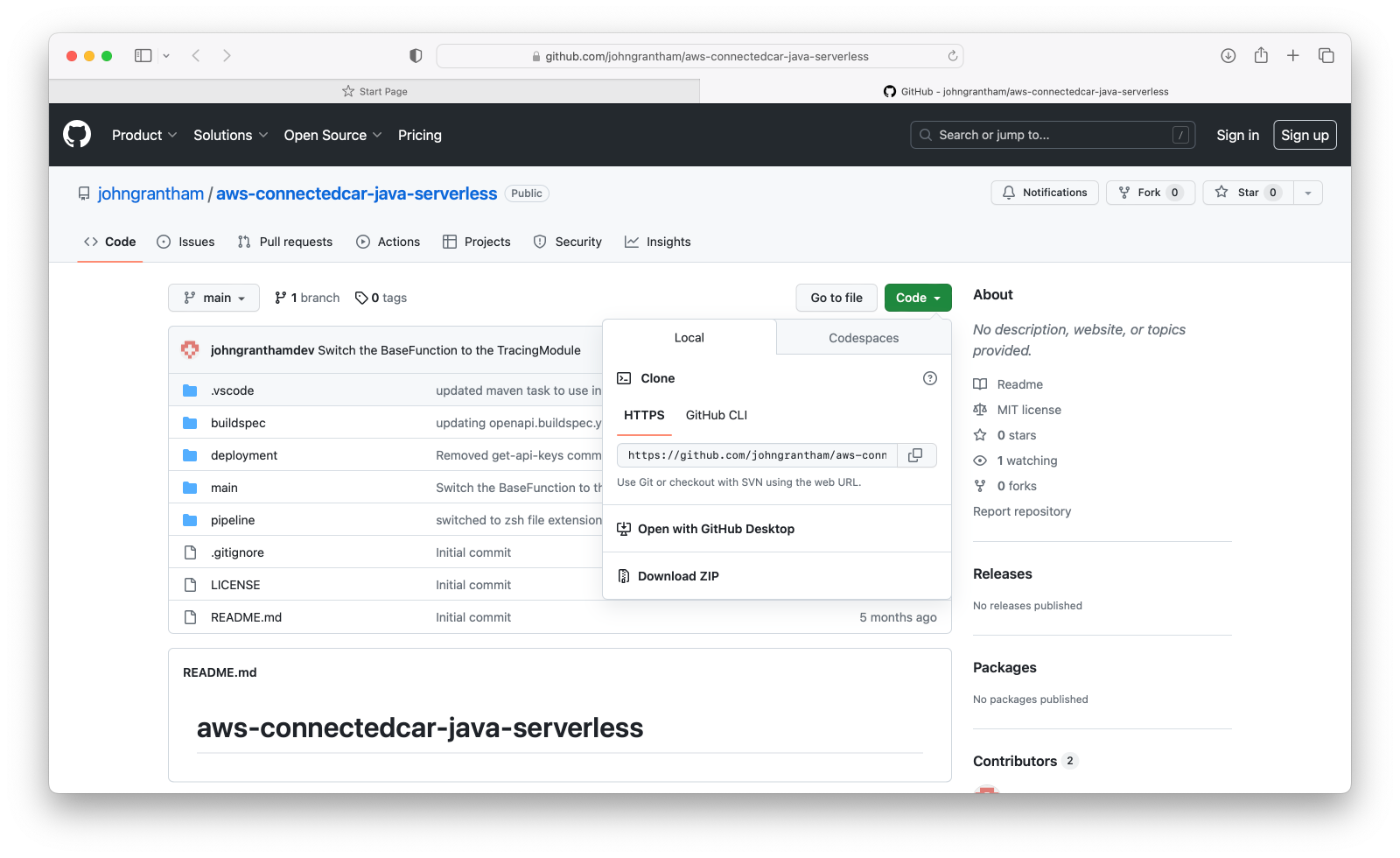Screen dimensions: 1400x858
Task: Click the Safari address bar
Action: [x=700, y=56]
